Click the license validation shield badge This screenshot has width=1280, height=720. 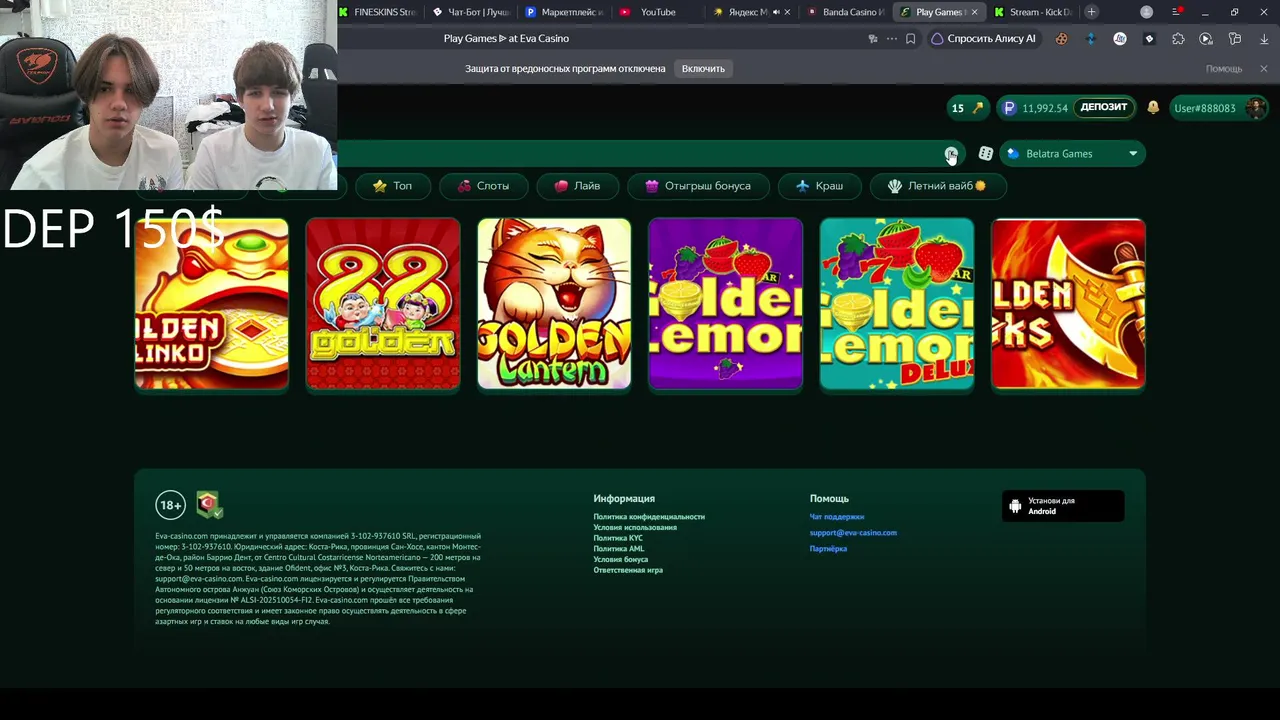pos(209,505)
